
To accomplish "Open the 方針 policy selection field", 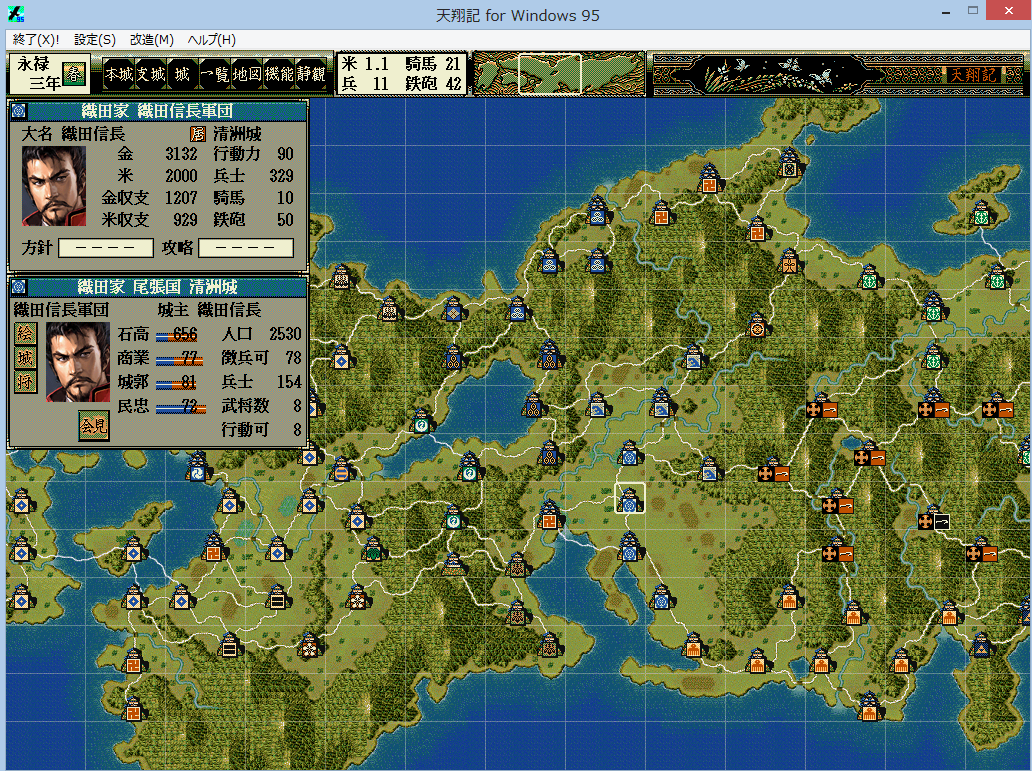I will [105, 247].
